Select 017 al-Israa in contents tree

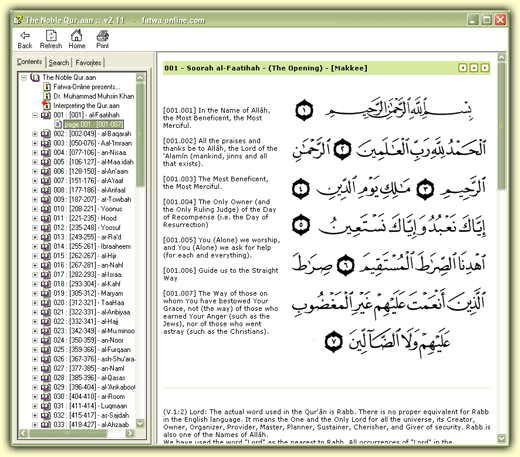(x=88, y=275)
